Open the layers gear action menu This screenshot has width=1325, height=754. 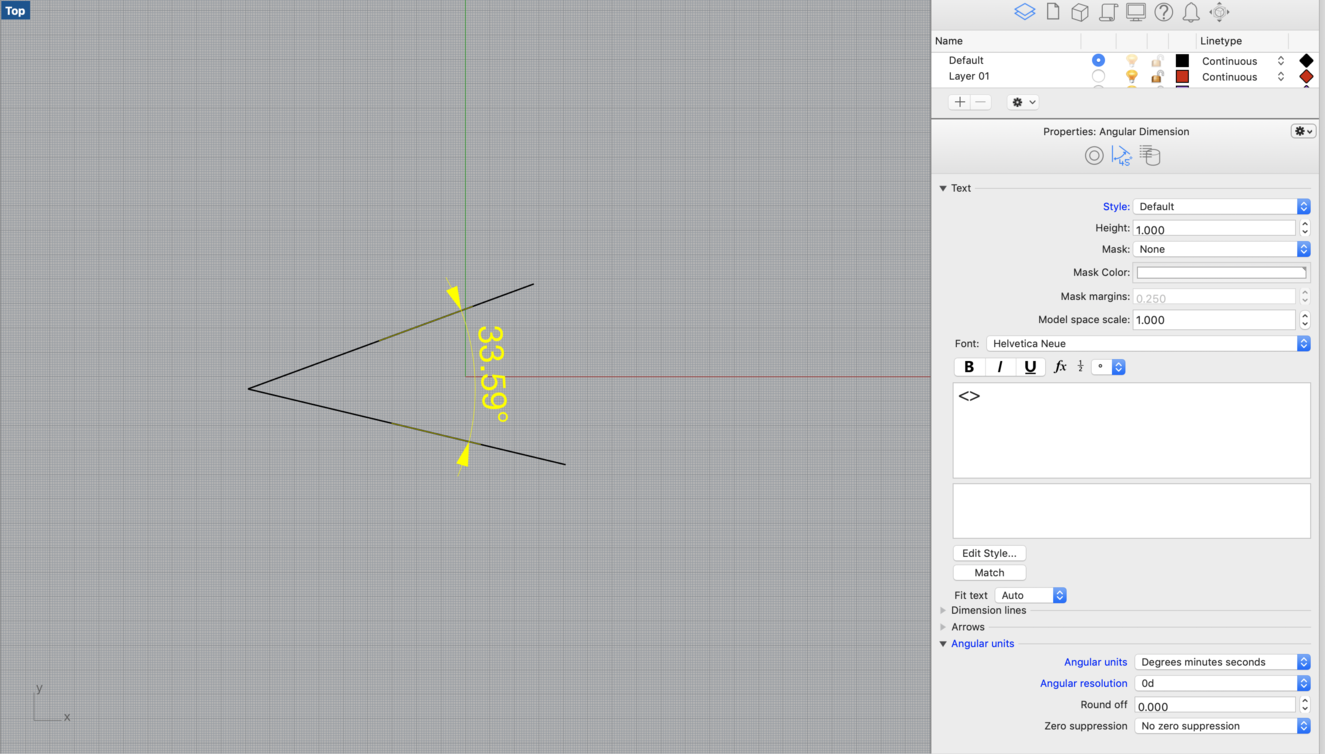[x=1022, y=101]
